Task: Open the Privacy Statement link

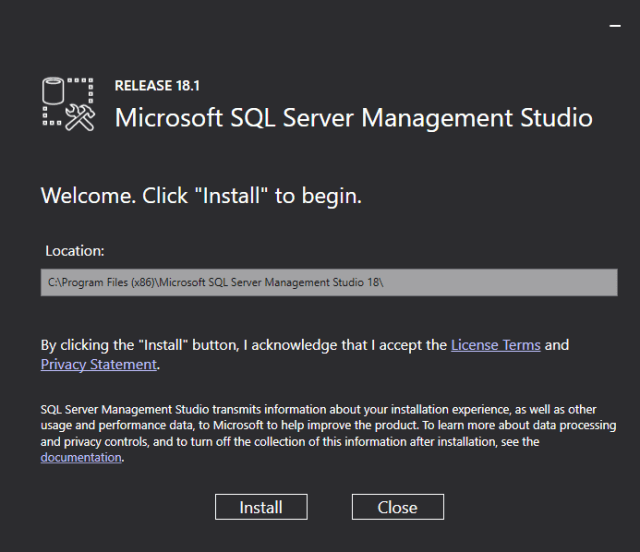Action: [98, 365]
